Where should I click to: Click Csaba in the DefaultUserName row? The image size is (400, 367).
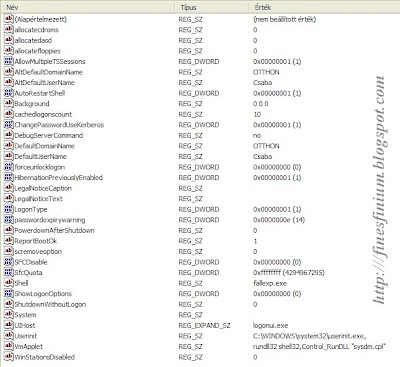[x=263, y=156]
